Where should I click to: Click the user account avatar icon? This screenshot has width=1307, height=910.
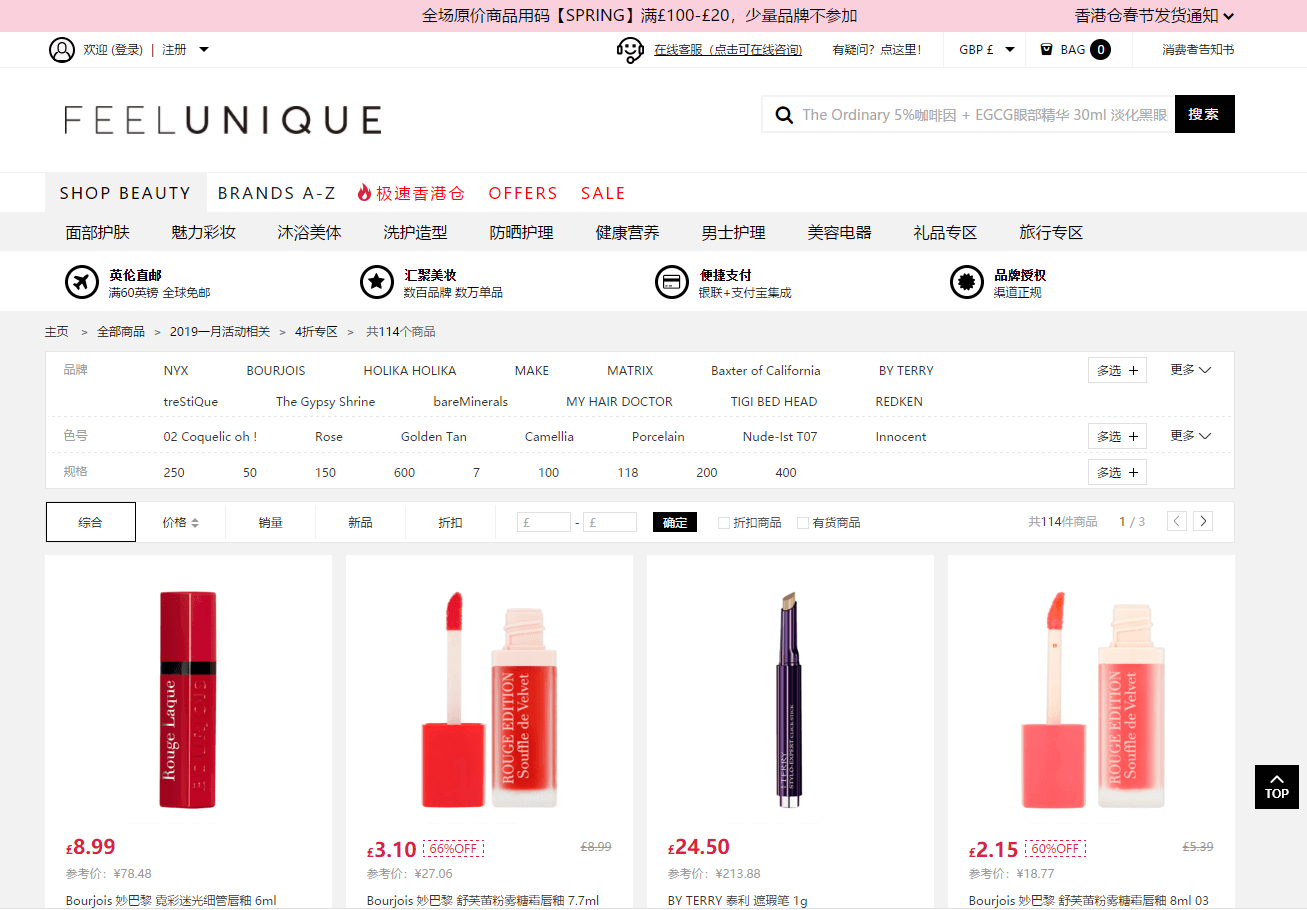click(62, 50)
